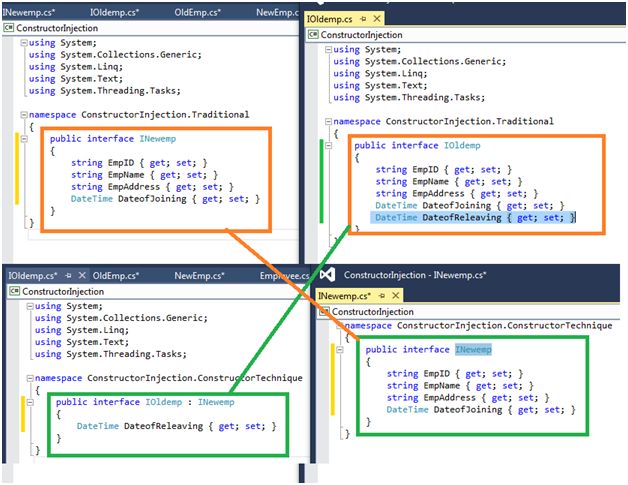Pin the IOldemp.cs tab in top-right editor

point(363,19)
